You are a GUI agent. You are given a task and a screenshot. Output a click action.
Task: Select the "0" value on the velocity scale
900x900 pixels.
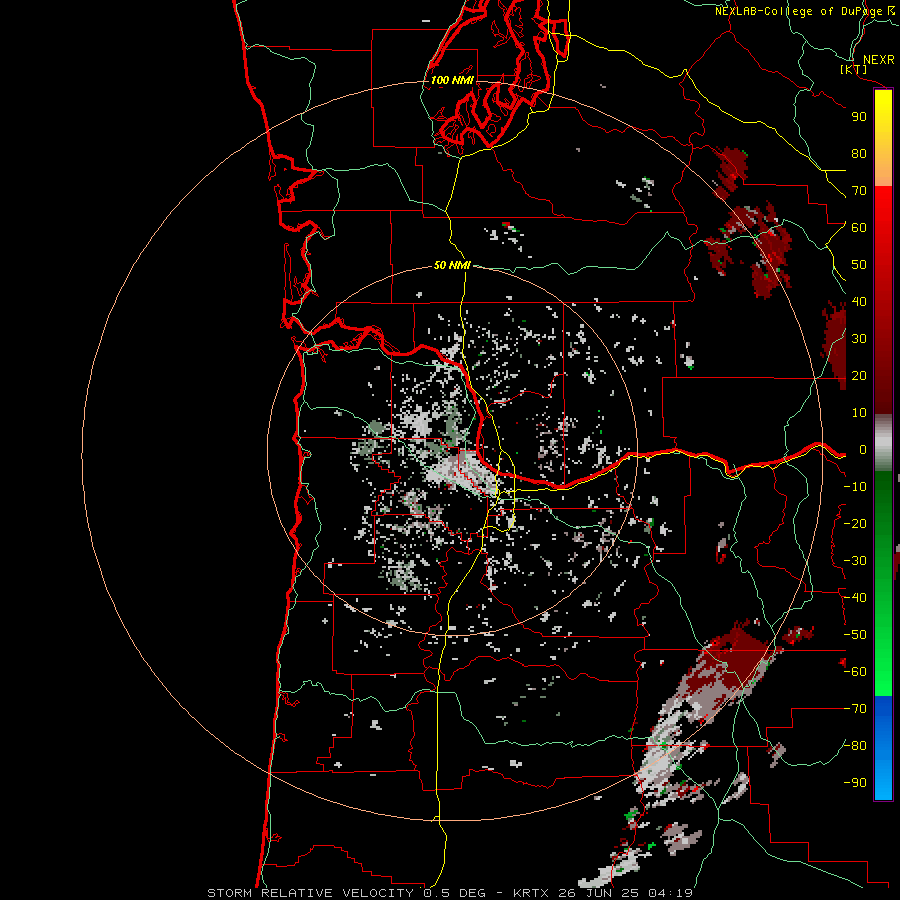pyautogui.click(x=863, y=450)
